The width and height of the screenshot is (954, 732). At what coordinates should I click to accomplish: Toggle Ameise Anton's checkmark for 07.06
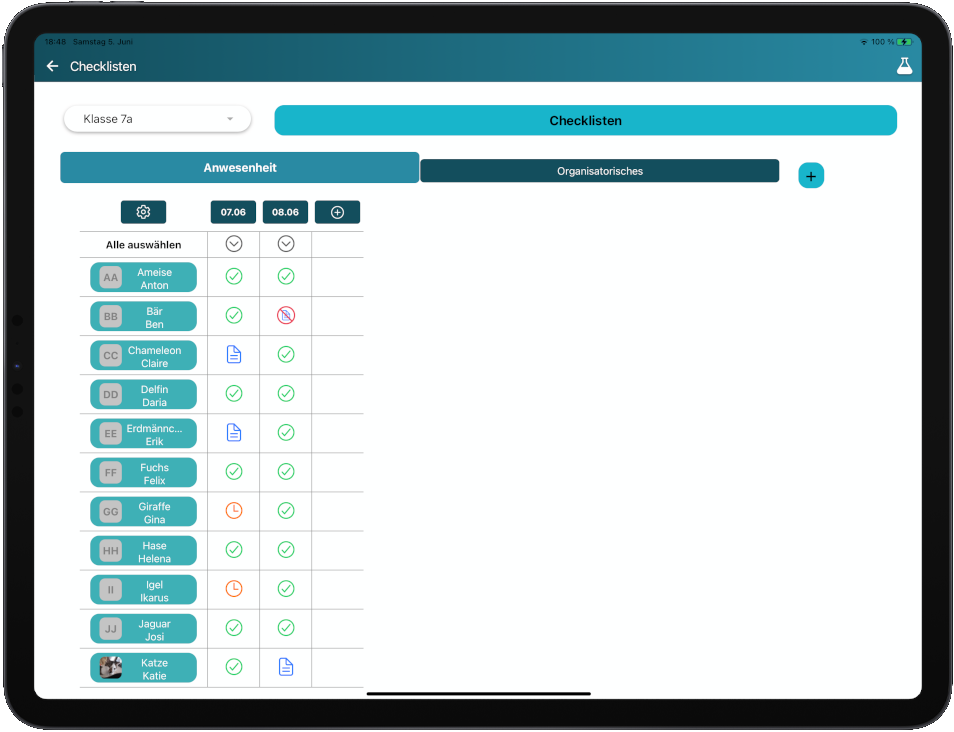pos(234,276)
